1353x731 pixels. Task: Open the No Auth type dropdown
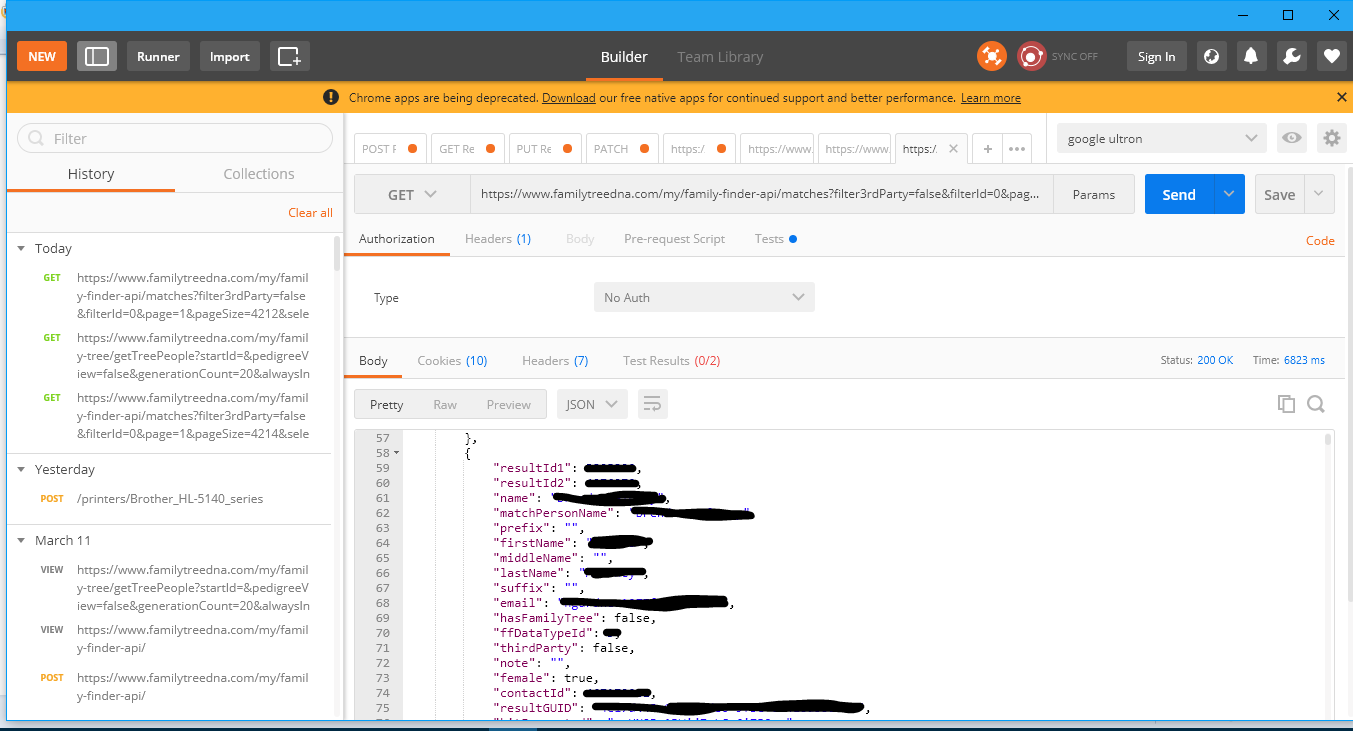tap(704, 297)
